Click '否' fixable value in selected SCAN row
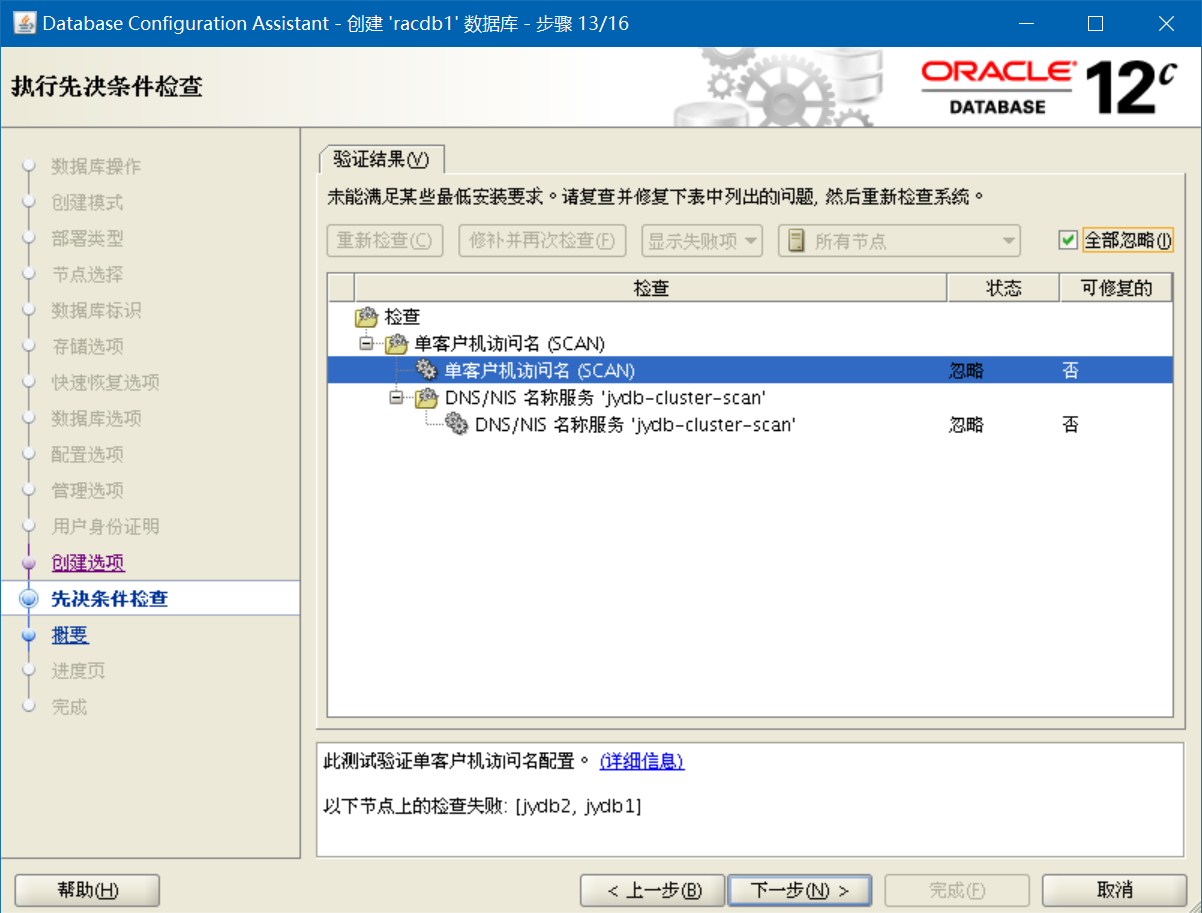 pos(1071,371)
